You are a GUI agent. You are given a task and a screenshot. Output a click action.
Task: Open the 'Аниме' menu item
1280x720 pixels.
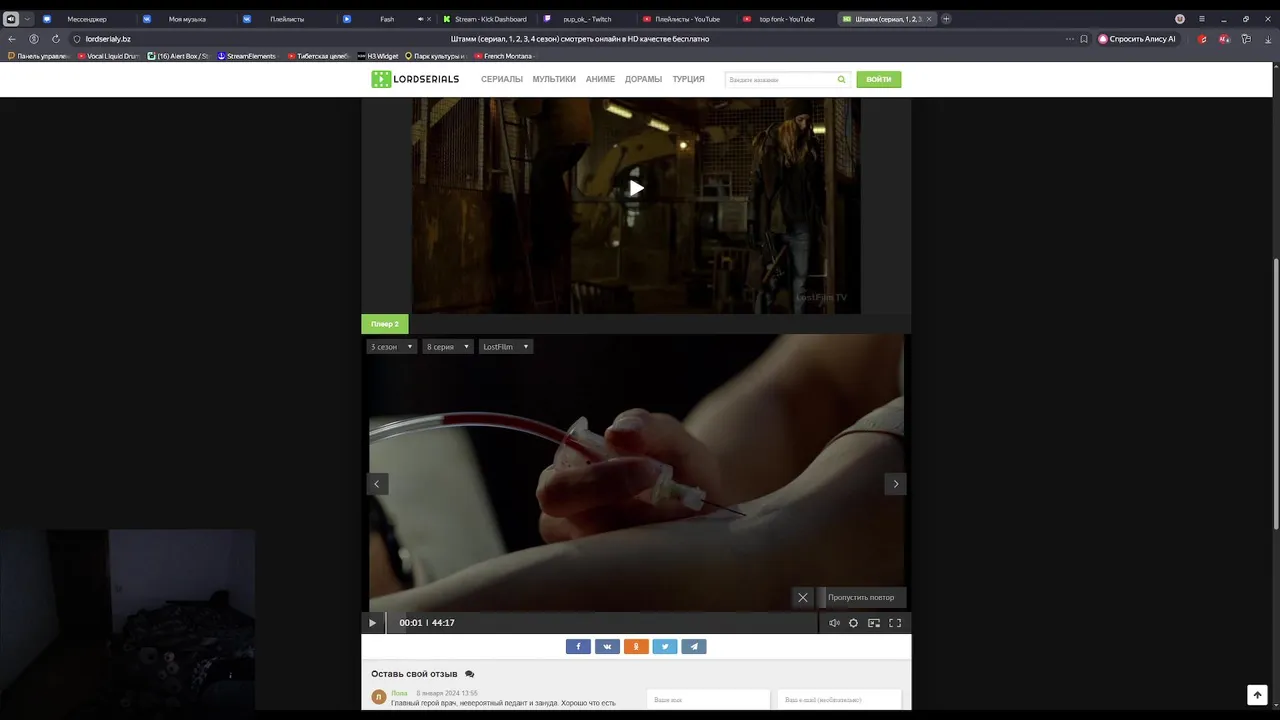click(600, 79)
